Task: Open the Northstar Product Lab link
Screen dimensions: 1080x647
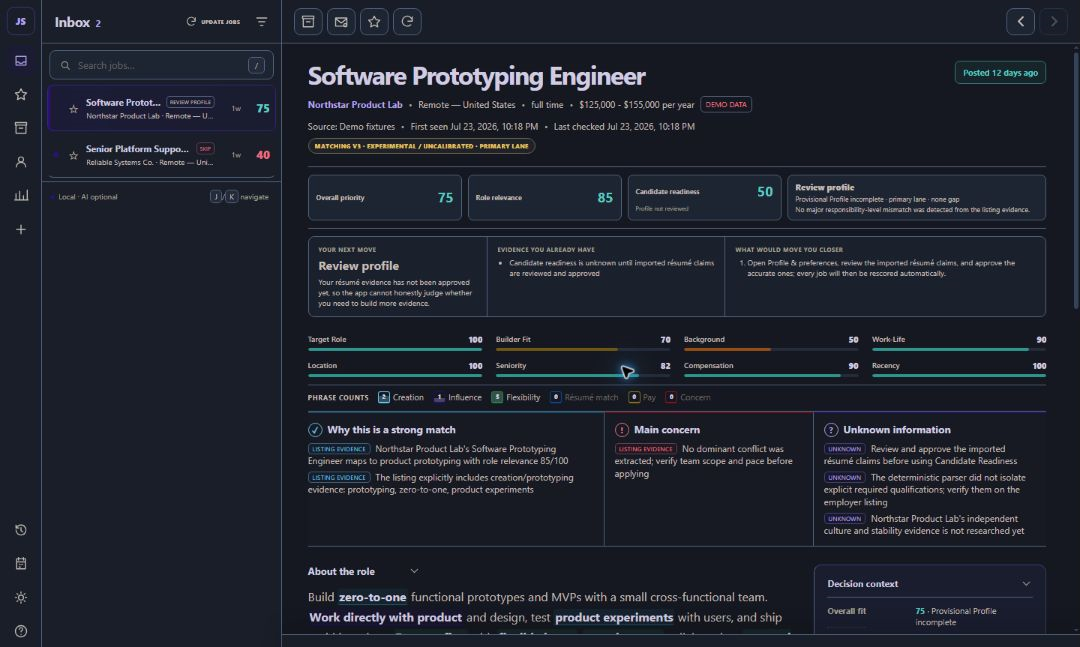Action: (x=355, y=105)
